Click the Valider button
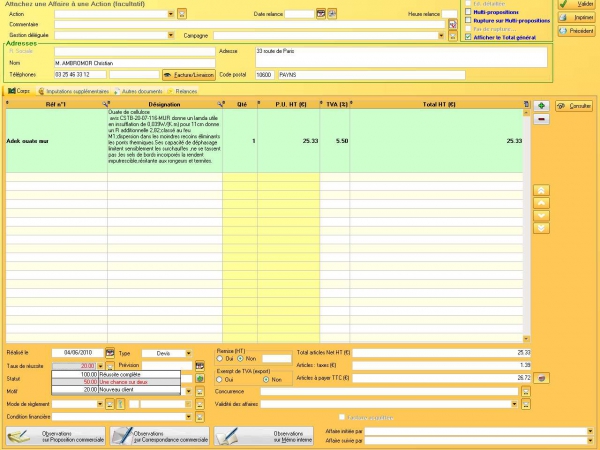600x450 pixels. pos(576,4)
